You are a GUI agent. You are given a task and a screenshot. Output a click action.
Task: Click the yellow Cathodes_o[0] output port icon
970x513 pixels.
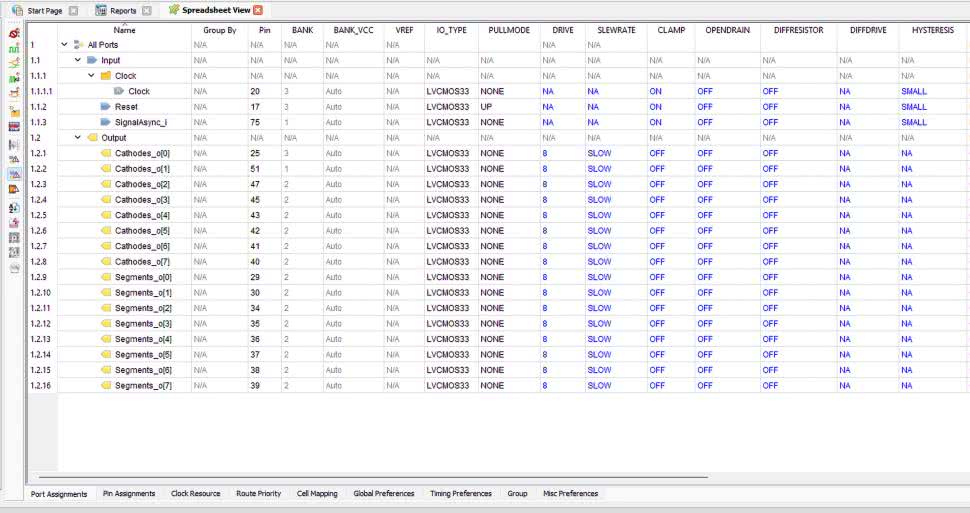click(106, 153)
